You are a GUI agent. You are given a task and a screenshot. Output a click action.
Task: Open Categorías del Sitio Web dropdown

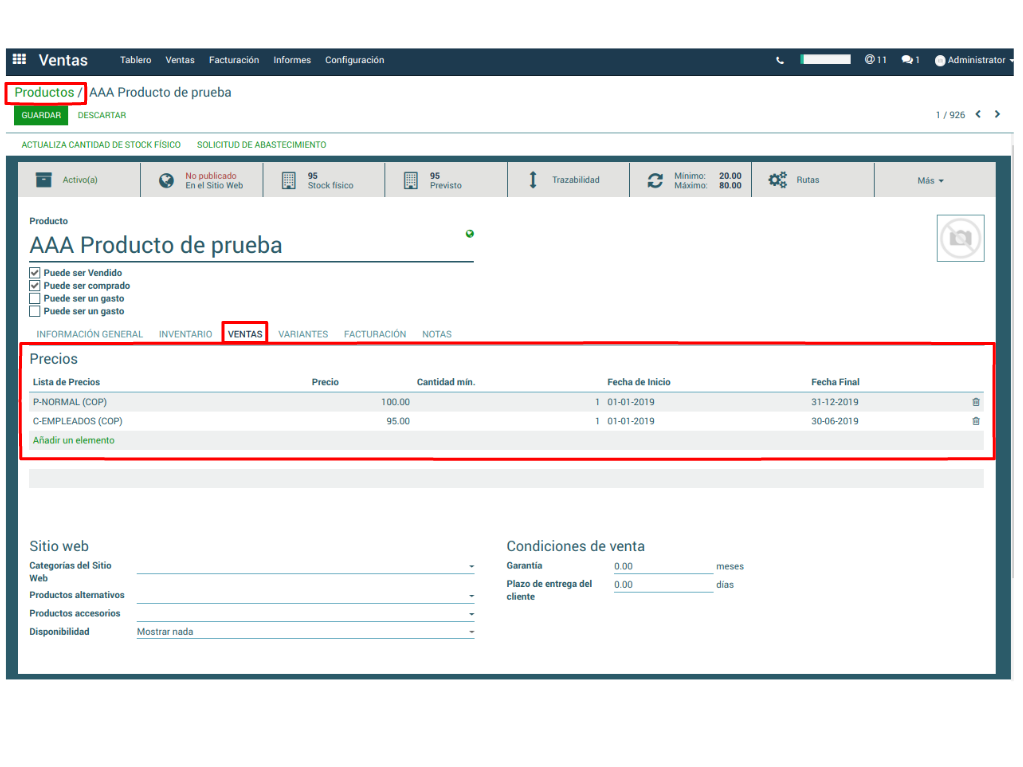point(305,567)
